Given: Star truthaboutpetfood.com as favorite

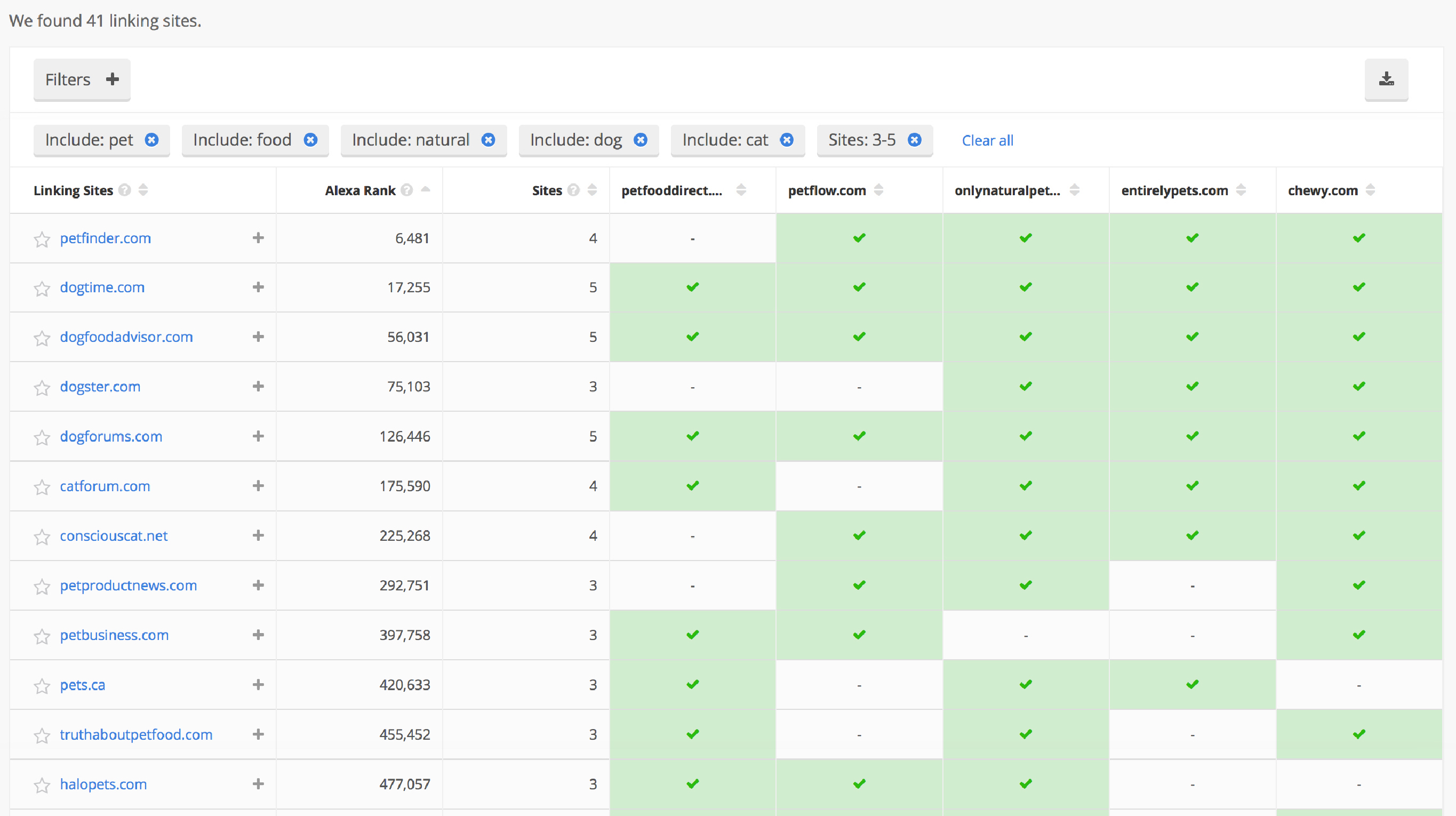Looking at the screenshot, I should (42, 737).
